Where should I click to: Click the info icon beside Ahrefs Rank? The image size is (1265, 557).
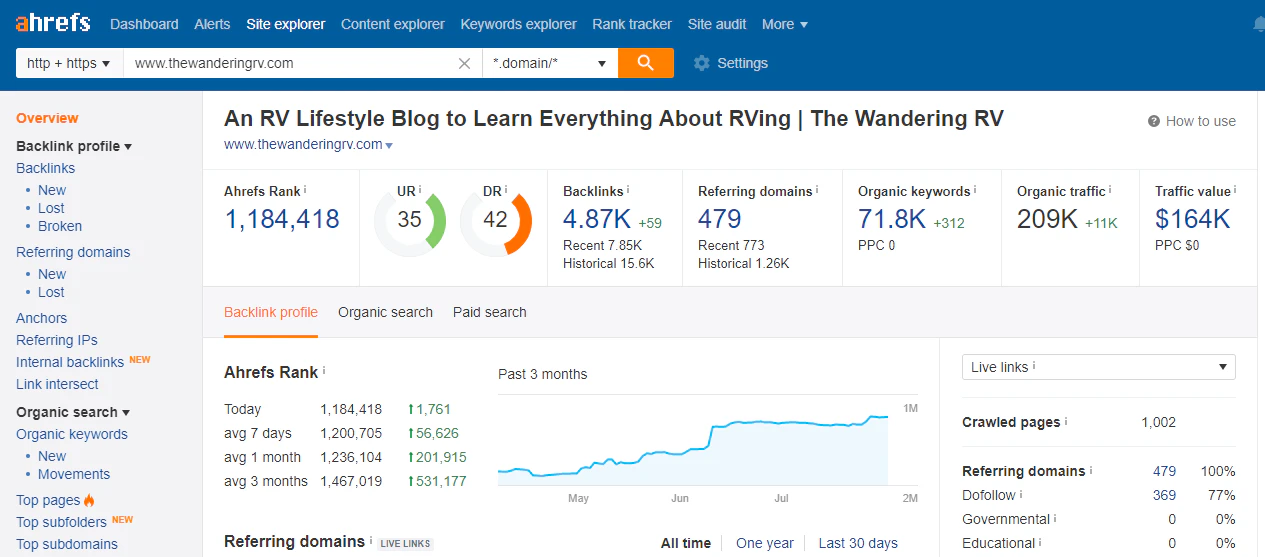pyautogui.click(x=305, y=189)
